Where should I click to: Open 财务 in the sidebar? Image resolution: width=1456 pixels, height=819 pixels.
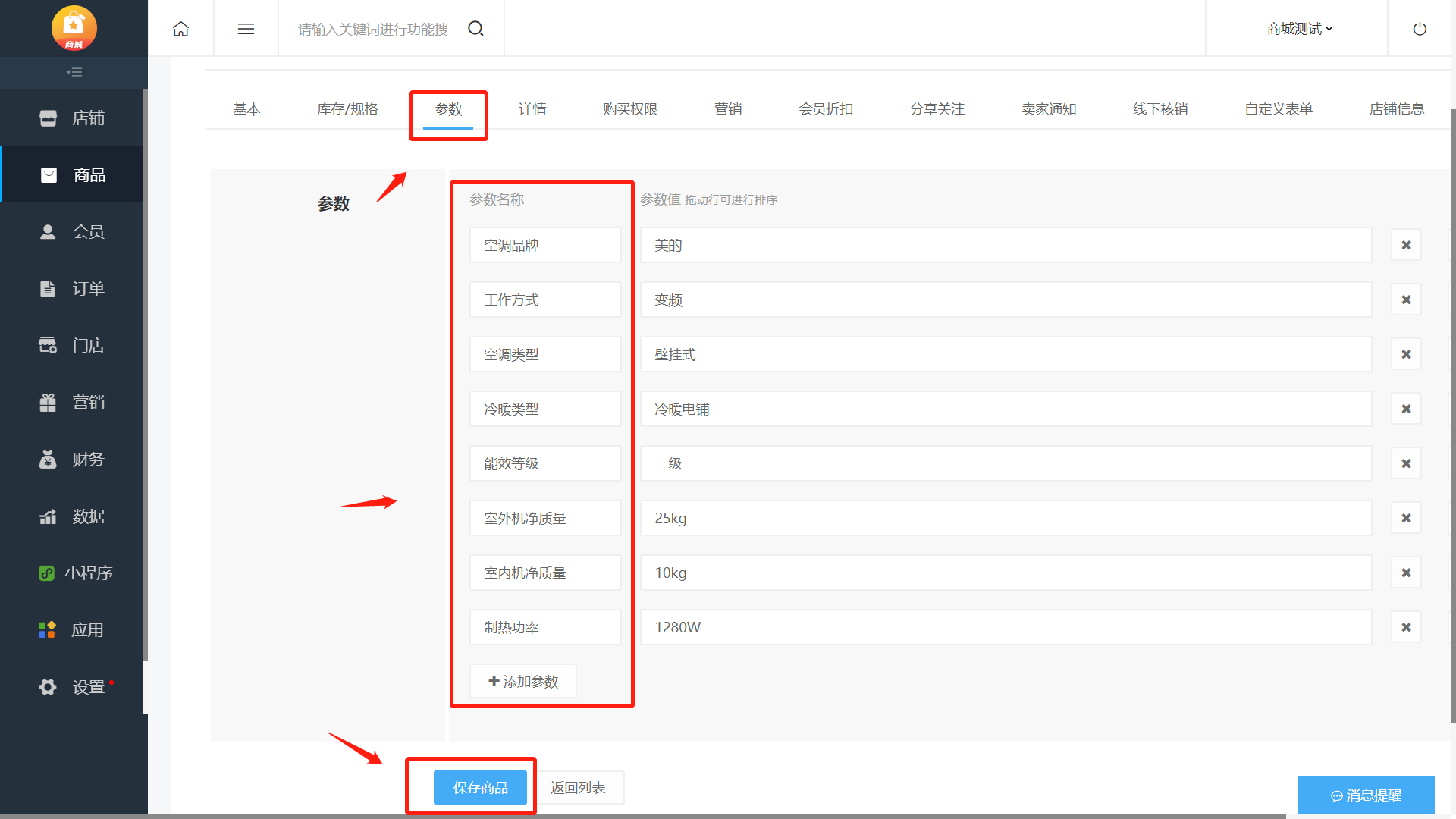point(72,460)
